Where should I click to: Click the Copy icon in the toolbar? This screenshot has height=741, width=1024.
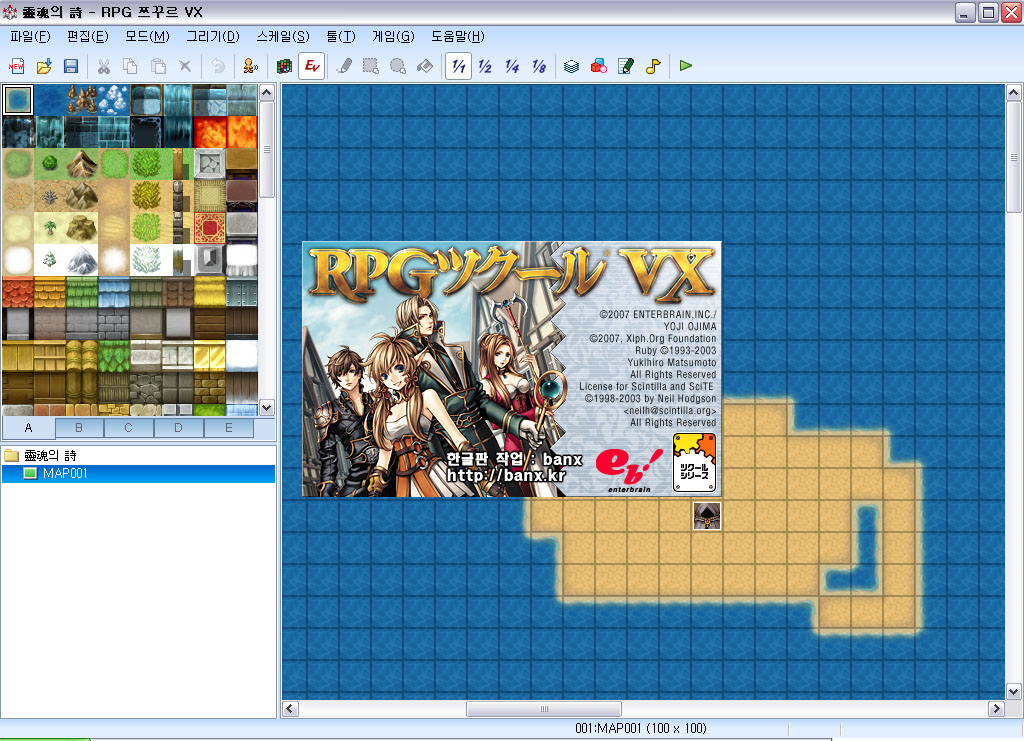[x=131, y=66]
